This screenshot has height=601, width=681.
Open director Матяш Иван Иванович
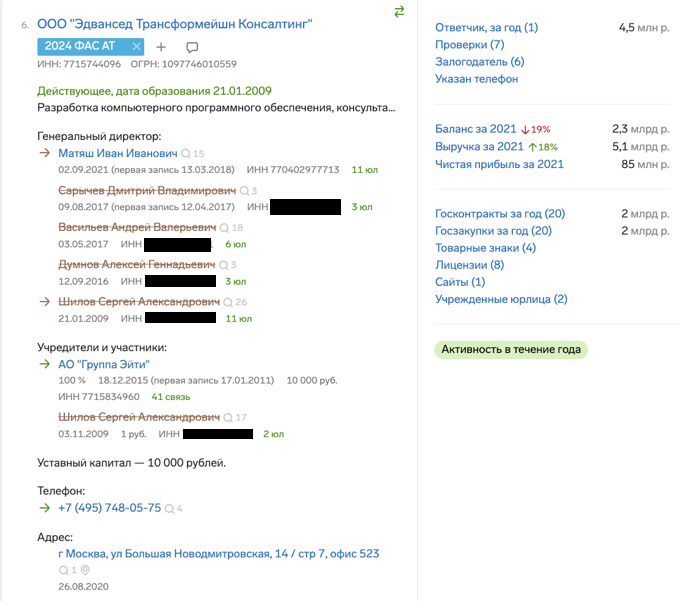coord(118,153)
